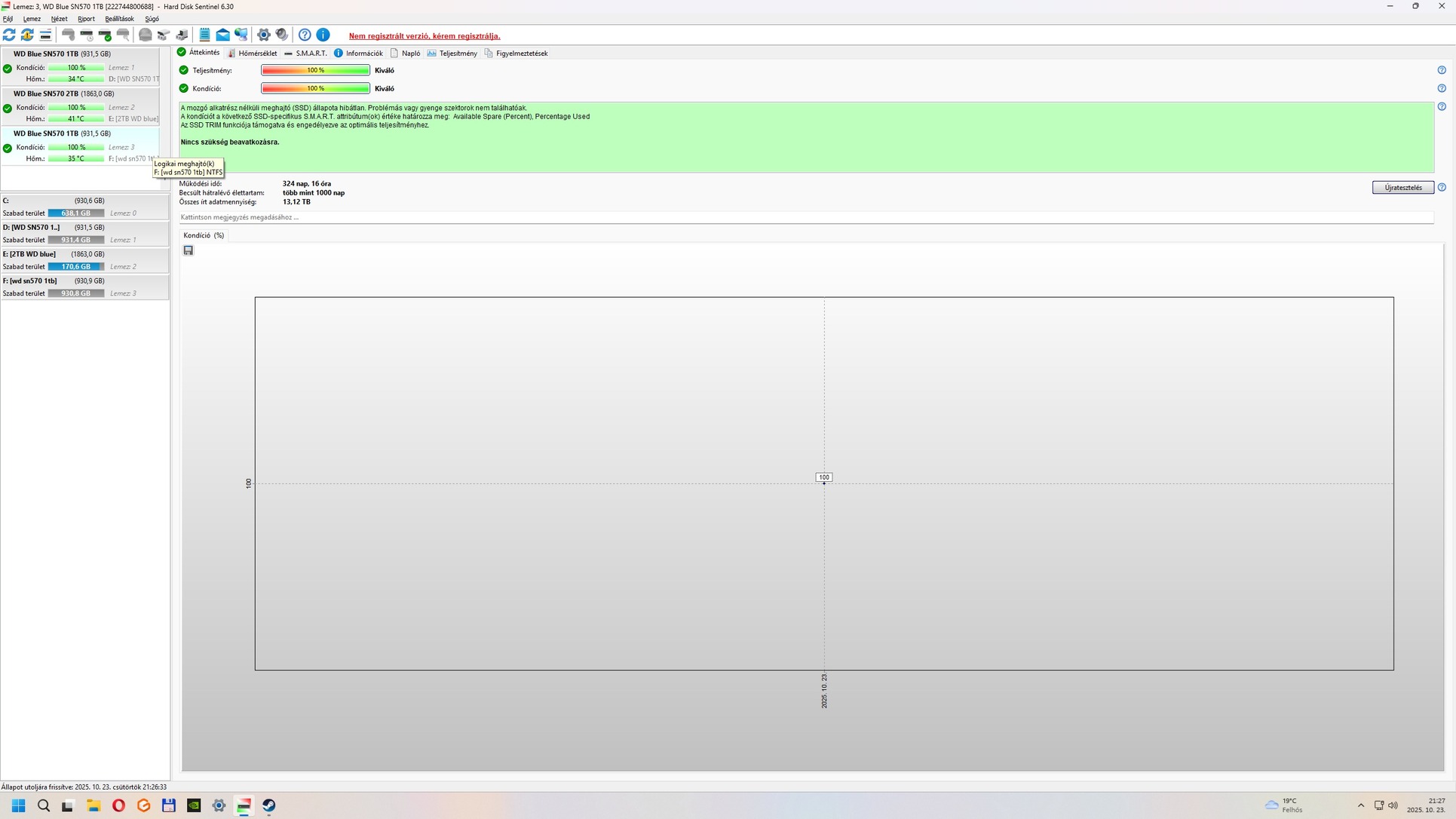Screen dimensions: 1456x819
Task: Click help icon next to Újratesztelés
Action: click(x=1442, y=187)
